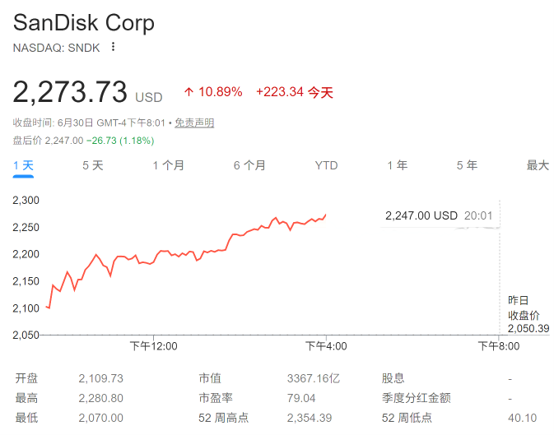Click the SanDisk Corp title
The height and width of the screenshot is (435, 554).
point(84,23)
